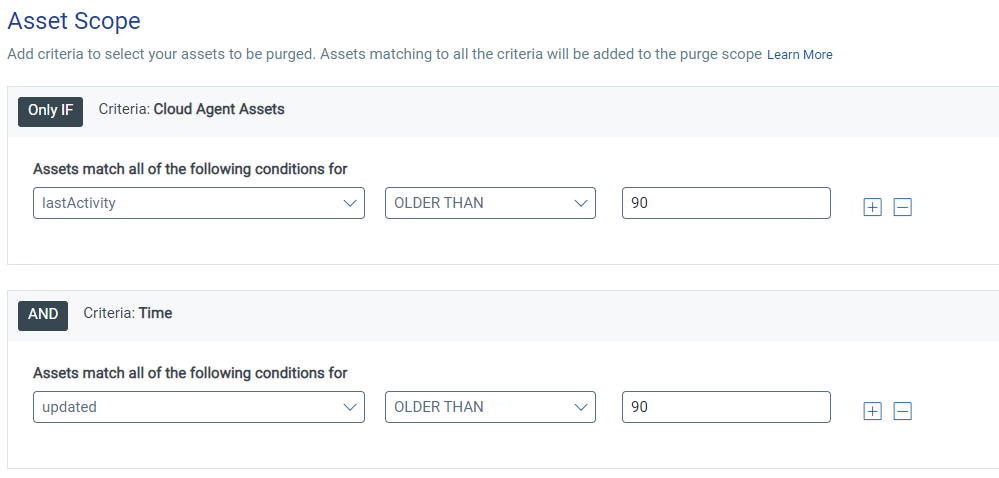This screenshot has width=999, height=478.
Task: Add a condition row under Cloud Agent Assets
Action: (x=872, y=207)
